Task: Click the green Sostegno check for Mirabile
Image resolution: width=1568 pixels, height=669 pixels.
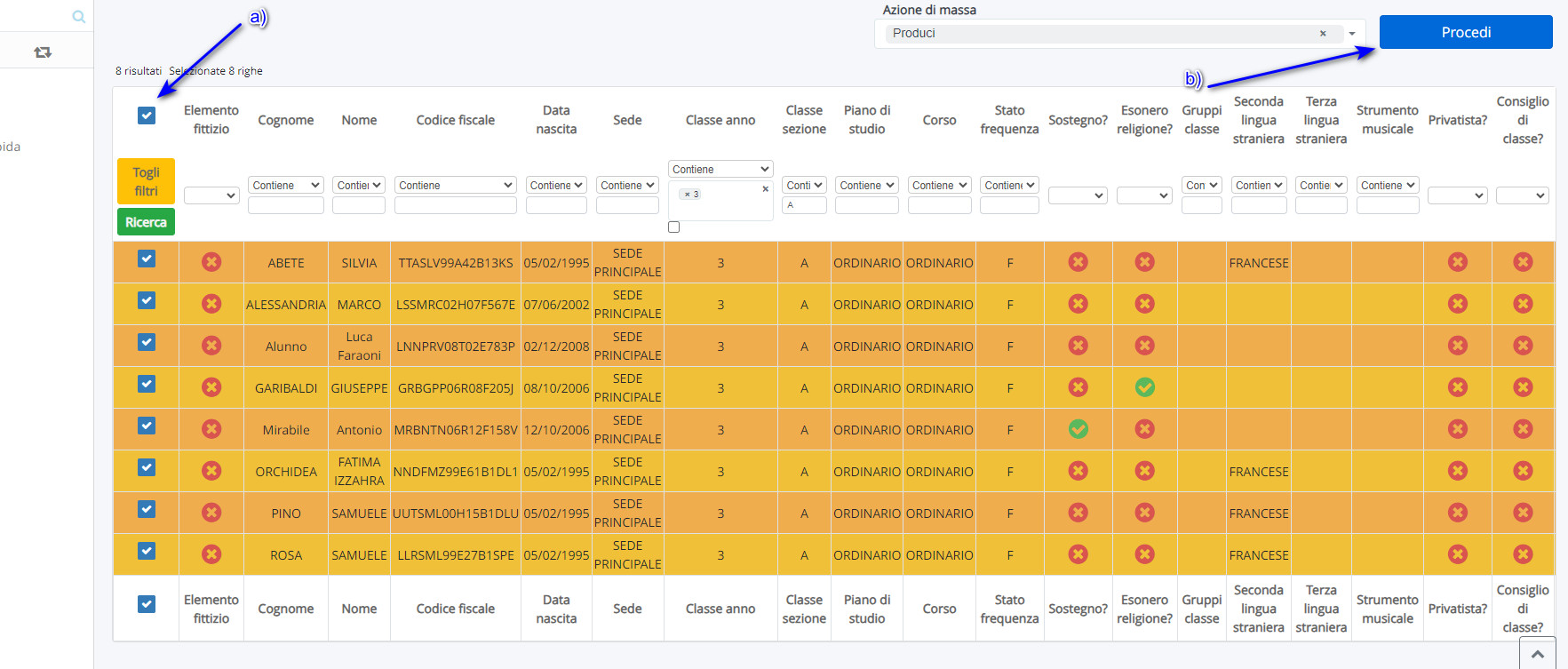Action: pyautogui.click(x=1078, y=429)
